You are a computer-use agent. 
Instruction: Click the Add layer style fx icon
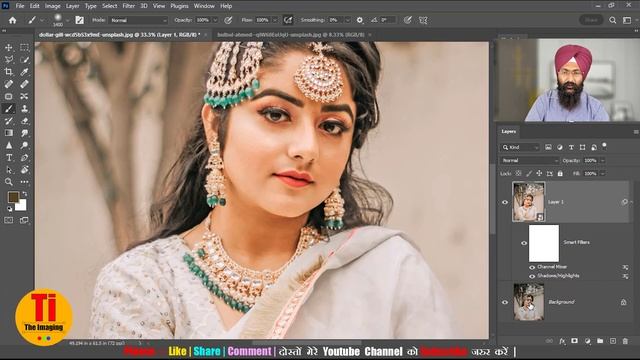(x=562, y=341)
